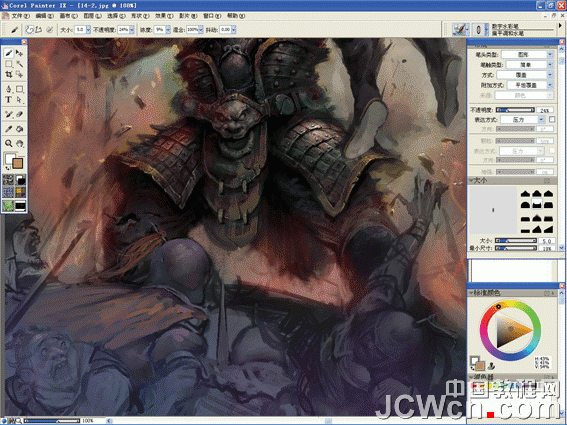Select the currently highlighted brush tip profile
Screen dimensions: 567x425
pyautogui.click(x=537, y=204)
